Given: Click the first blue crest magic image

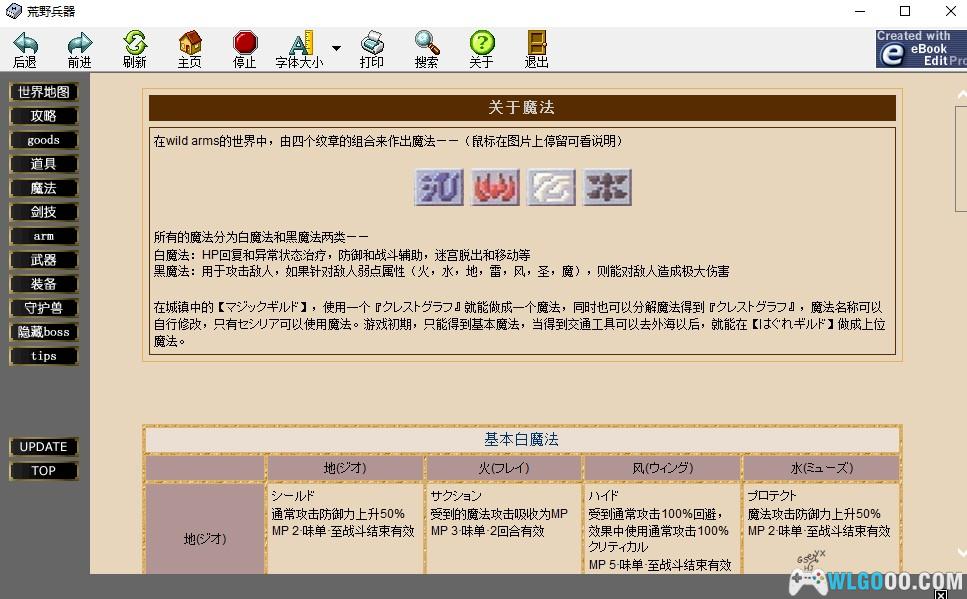Looking at the screenshot, I should 439,187.
